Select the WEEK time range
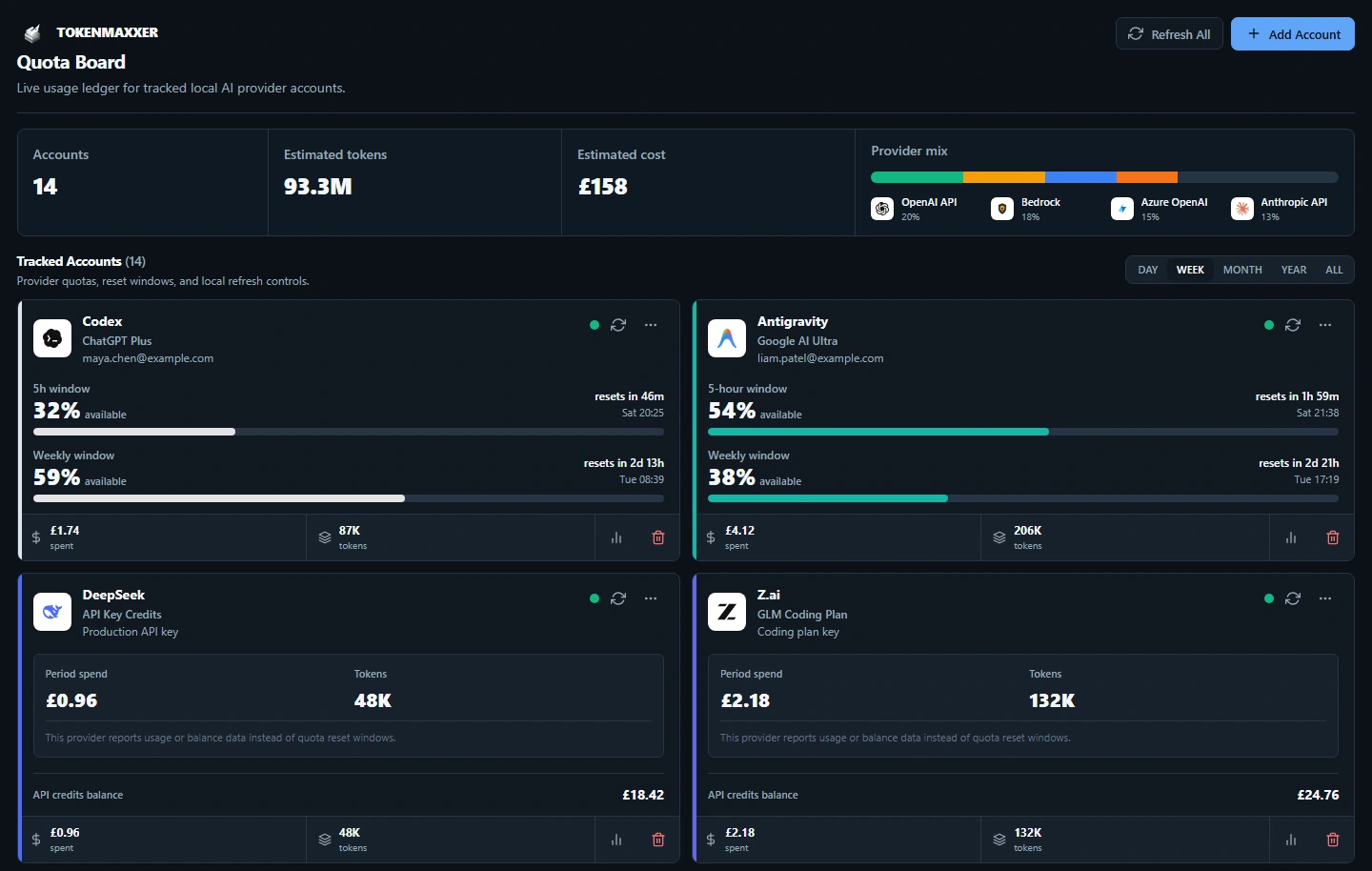 [x=1190, y=270]
